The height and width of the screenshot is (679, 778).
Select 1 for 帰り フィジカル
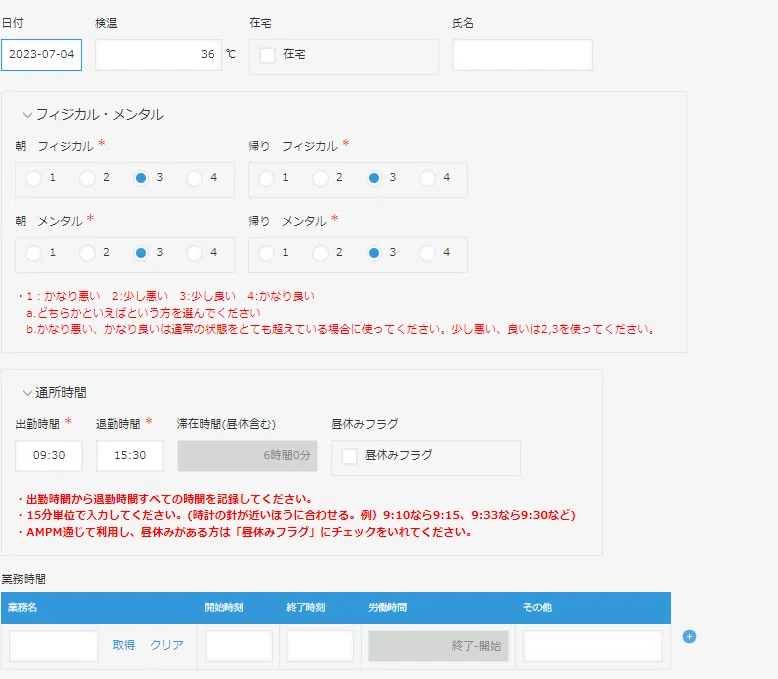(266, 178)
